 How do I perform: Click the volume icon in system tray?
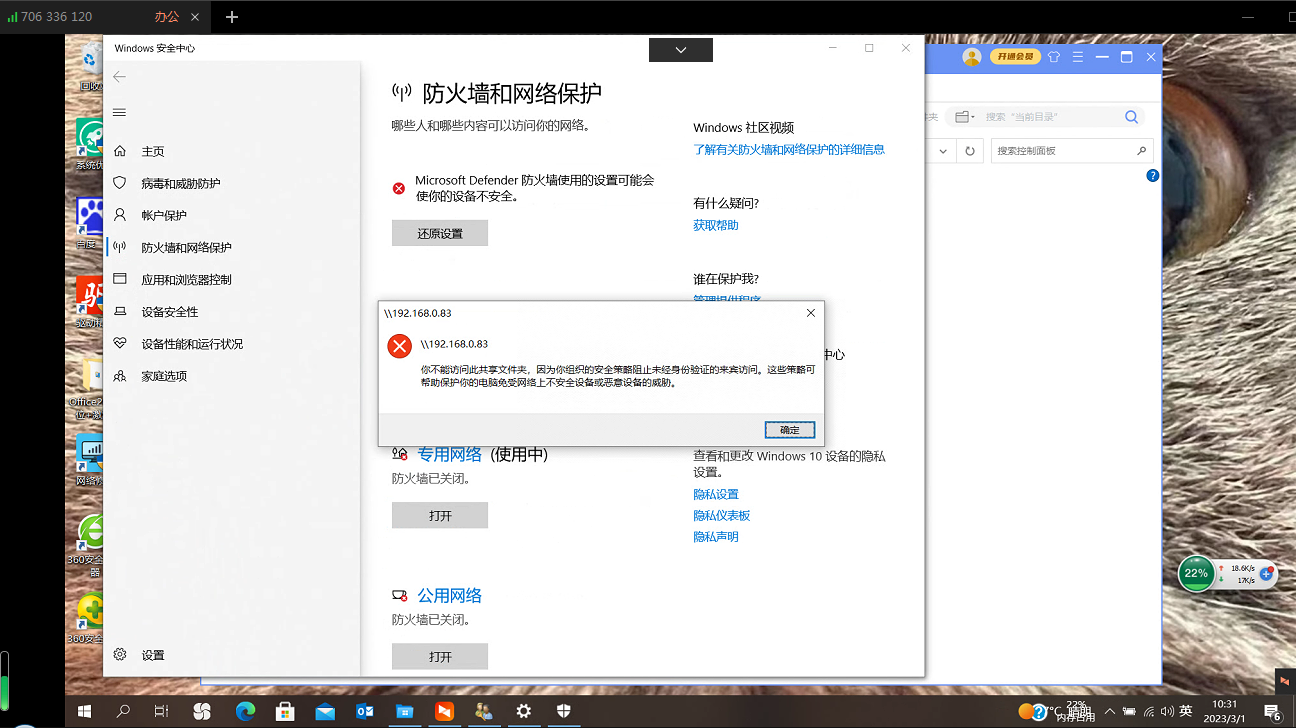(1168, 711)
